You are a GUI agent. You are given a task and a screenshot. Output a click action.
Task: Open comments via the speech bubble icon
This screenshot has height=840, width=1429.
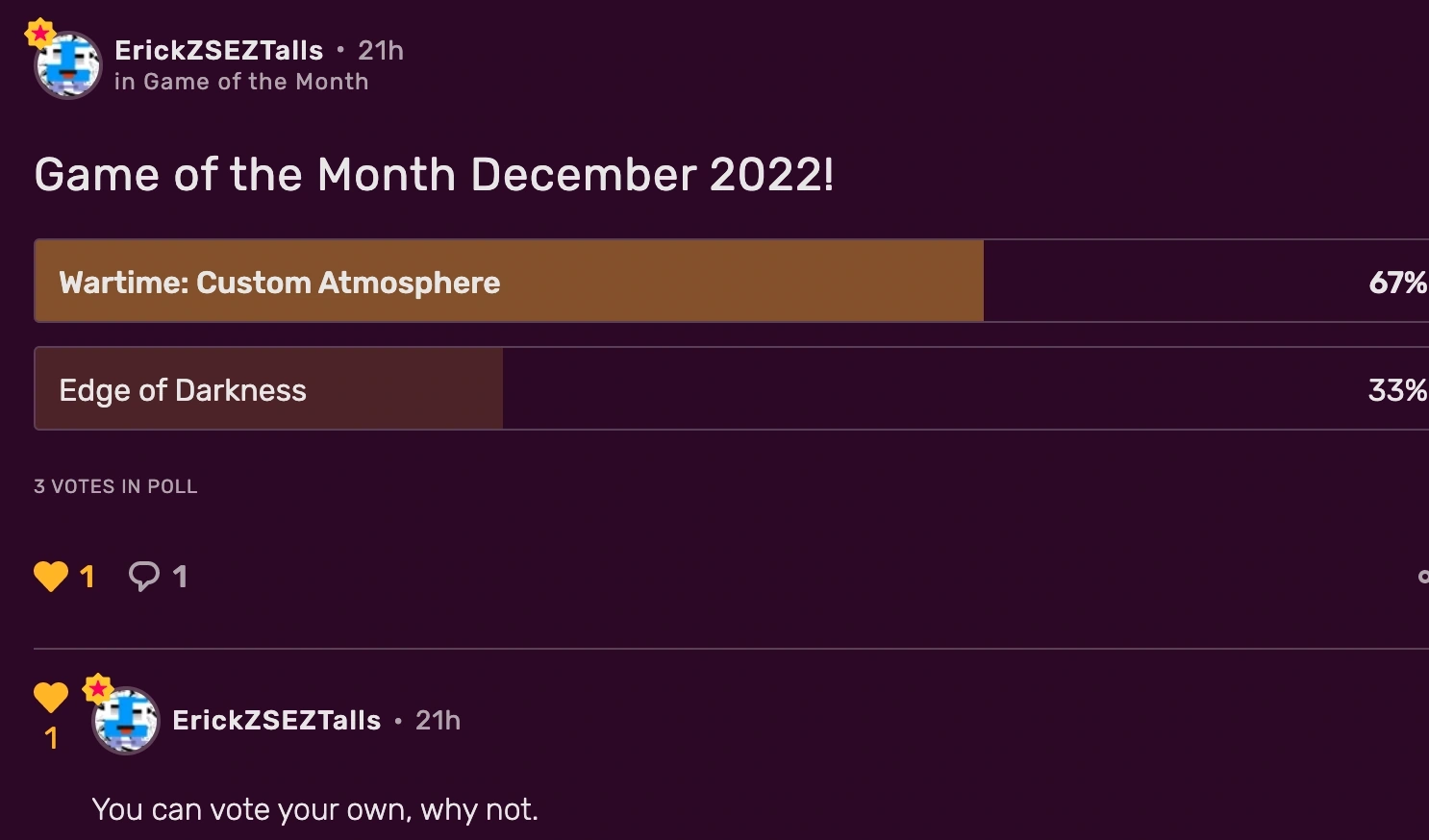click(x=142, y=576)
